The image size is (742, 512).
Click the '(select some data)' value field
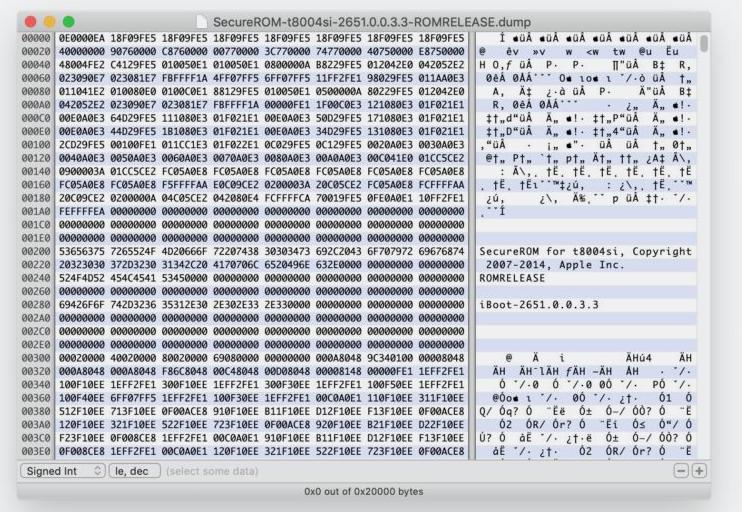click(212, 471)
